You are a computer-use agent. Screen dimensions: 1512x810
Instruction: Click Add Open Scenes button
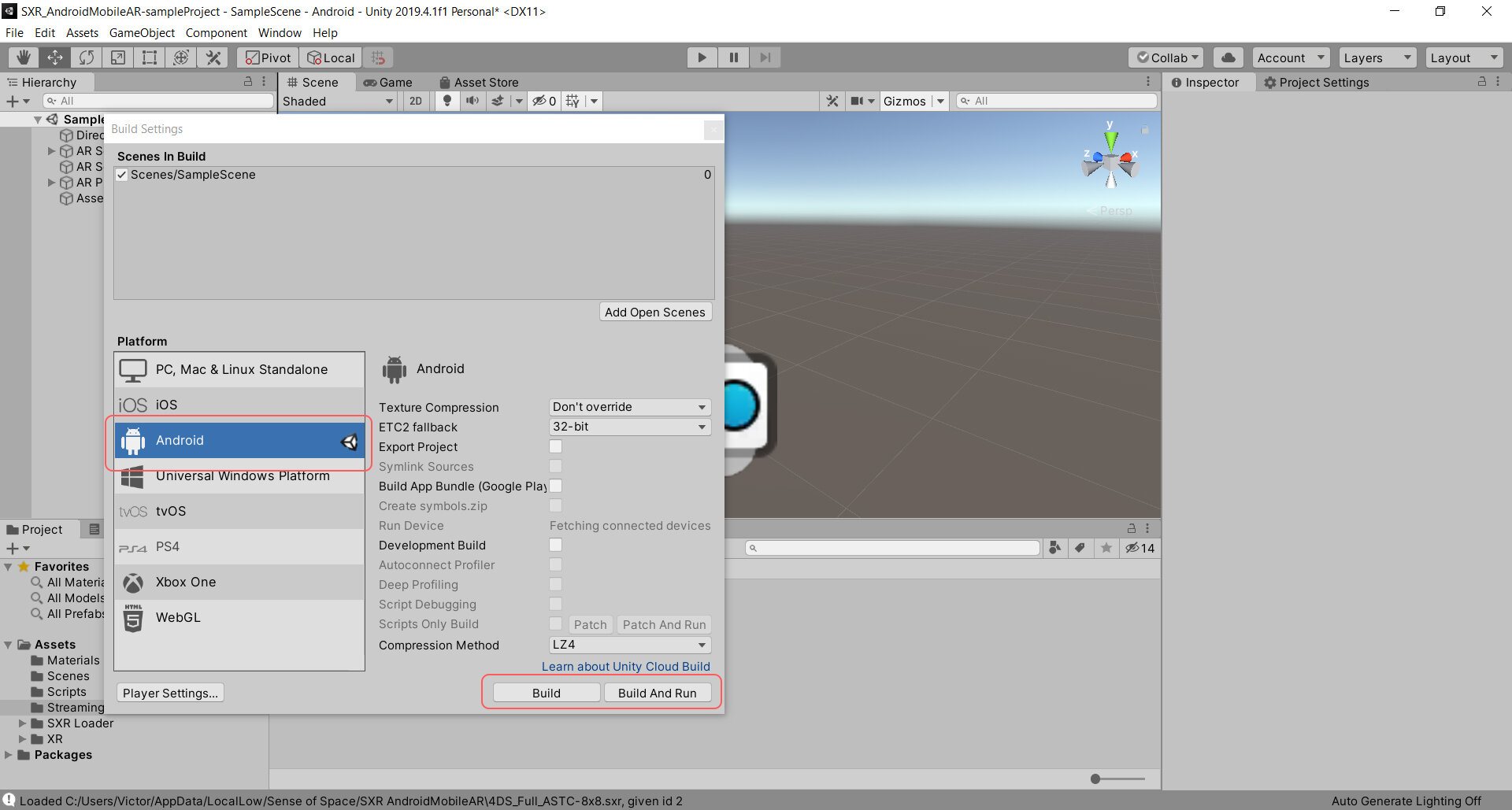tap(655, 312)
